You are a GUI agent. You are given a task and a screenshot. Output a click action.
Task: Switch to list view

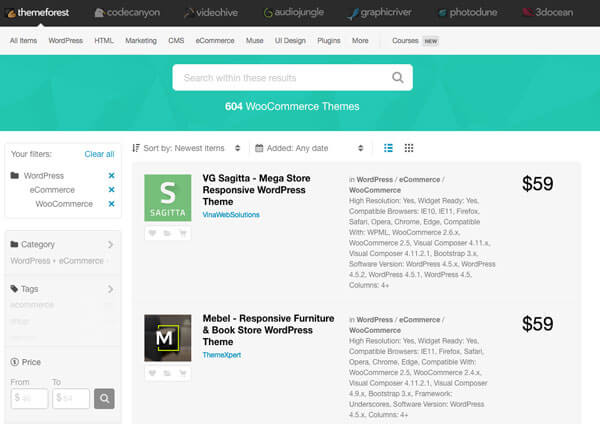388,148
